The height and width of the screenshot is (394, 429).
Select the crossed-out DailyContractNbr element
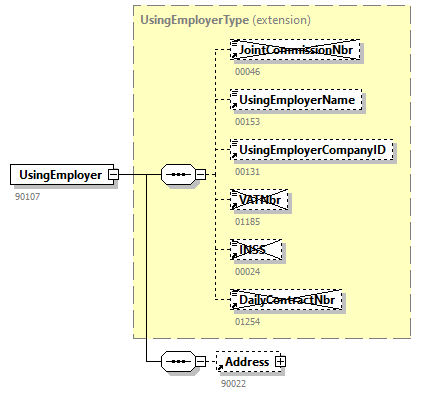click(x=286, y=300)
